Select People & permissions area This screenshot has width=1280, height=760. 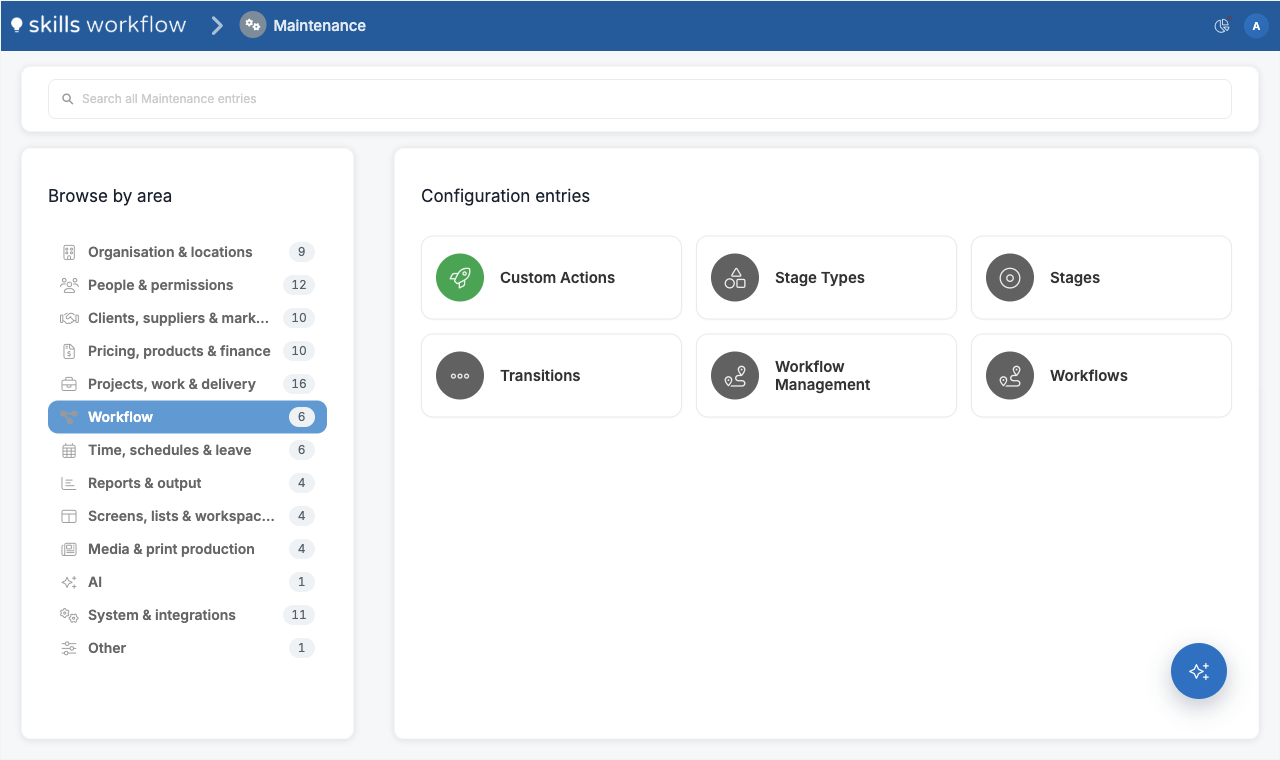(187, 285)
